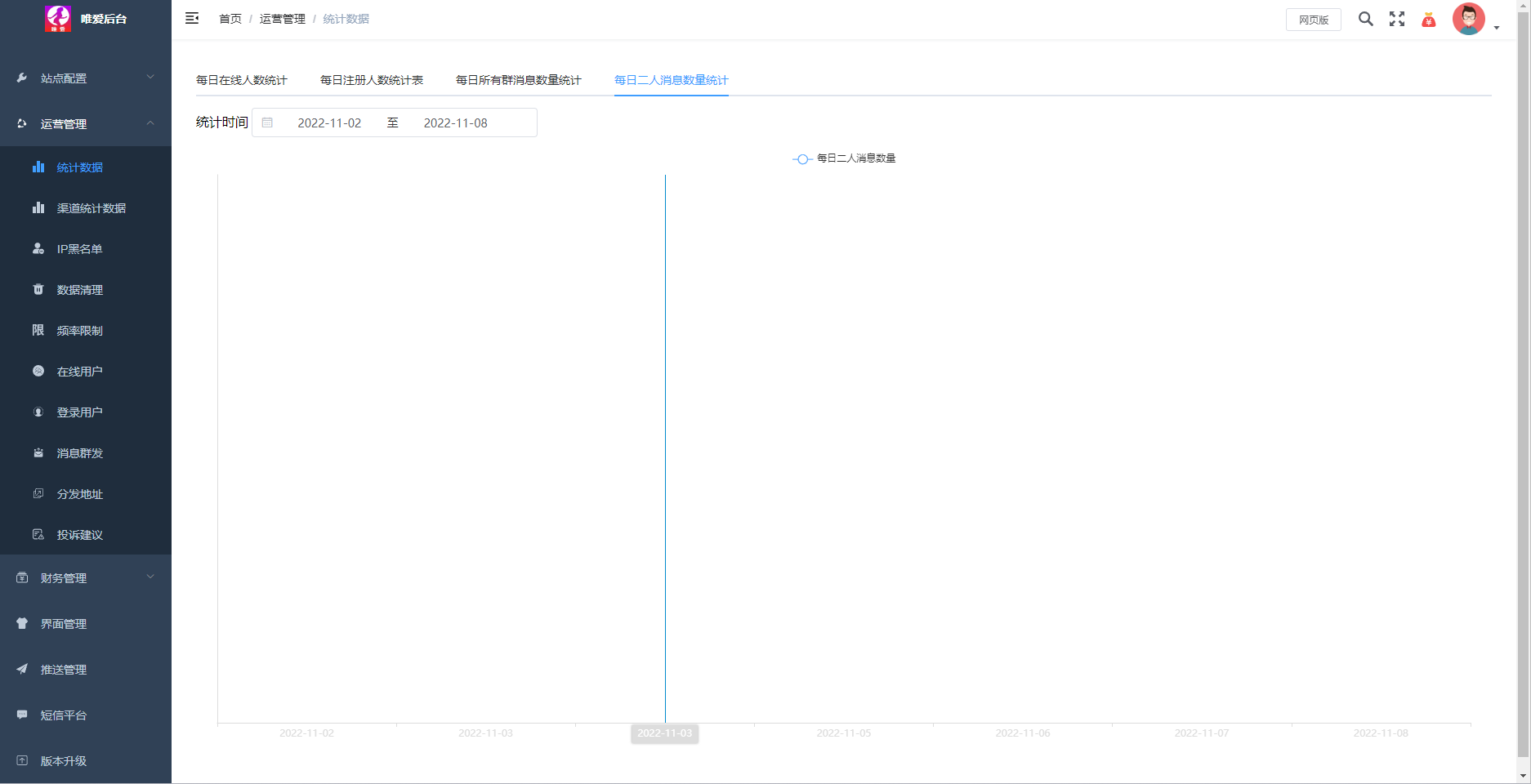Click the start date 2022-11-02 field
The image size is (1531, 784).
[x=329, y=123]
